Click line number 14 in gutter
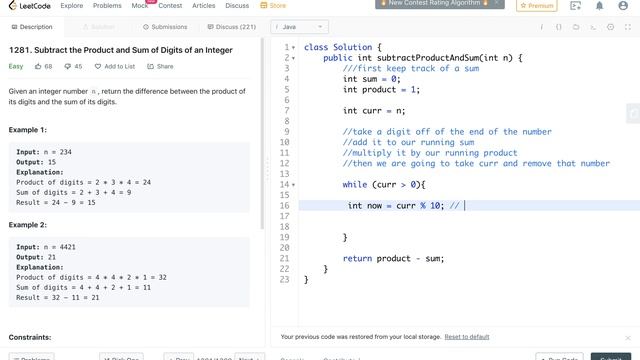Image resolution: width=640 pixels, height=360 pixels. point(284,184)
